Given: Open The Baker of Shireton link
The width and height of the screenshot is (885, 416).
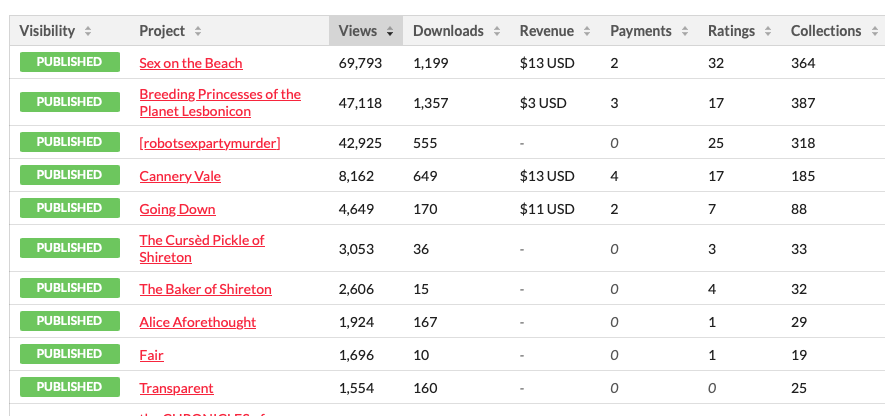Looking at the screenshot, I should [205, 289].
